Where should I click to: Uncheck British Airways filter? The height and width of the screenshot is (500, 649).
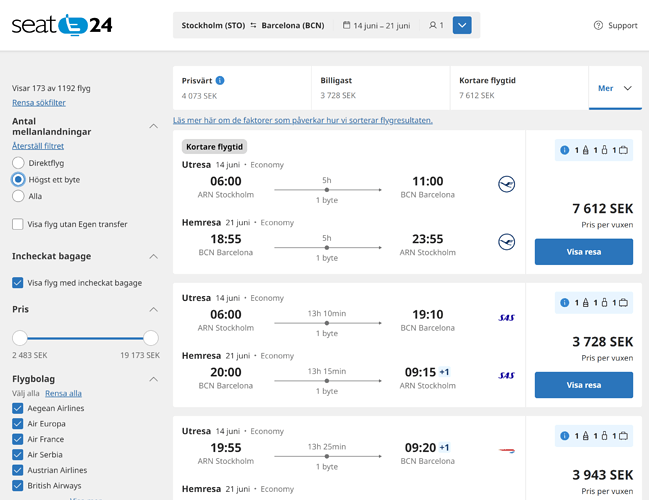point(17,486)
